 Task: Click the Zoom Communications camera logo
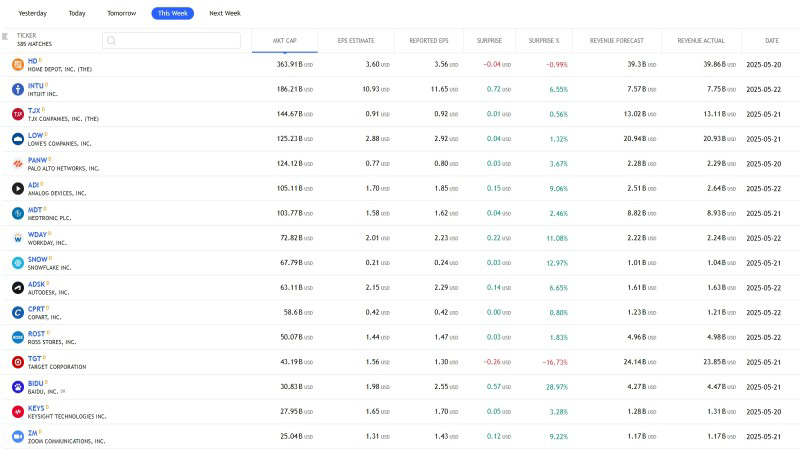pyautogui.click(x=18, y=436)
